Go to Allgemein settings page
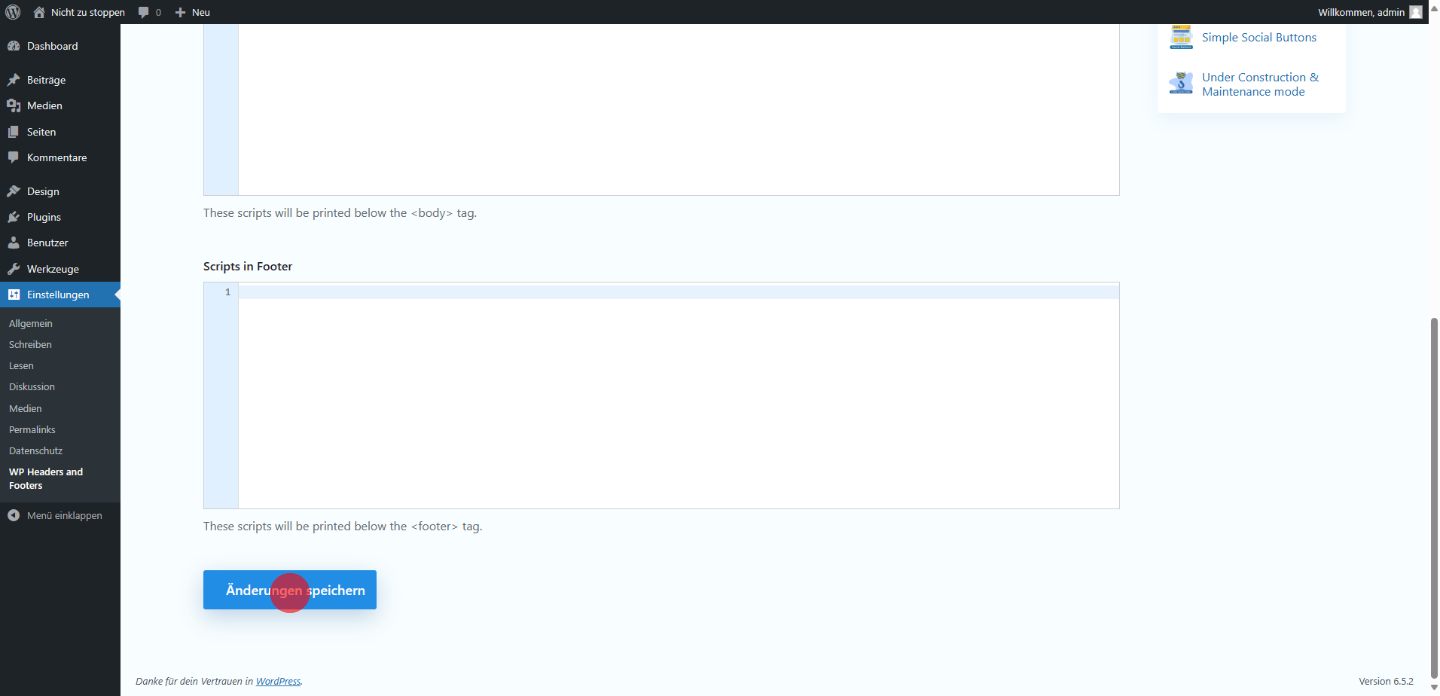Screen dimensions: 1440x696 (x=31, y=324)
